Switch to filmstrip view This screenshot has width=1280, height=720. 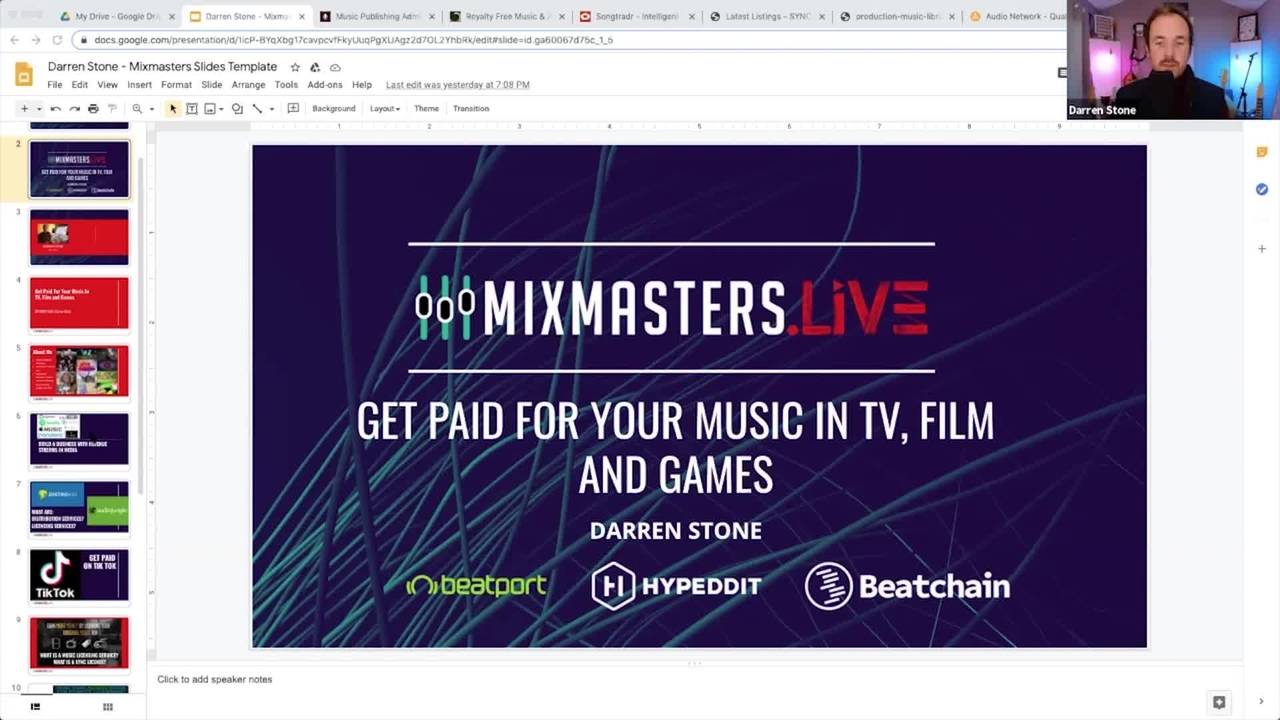point(35,706)
